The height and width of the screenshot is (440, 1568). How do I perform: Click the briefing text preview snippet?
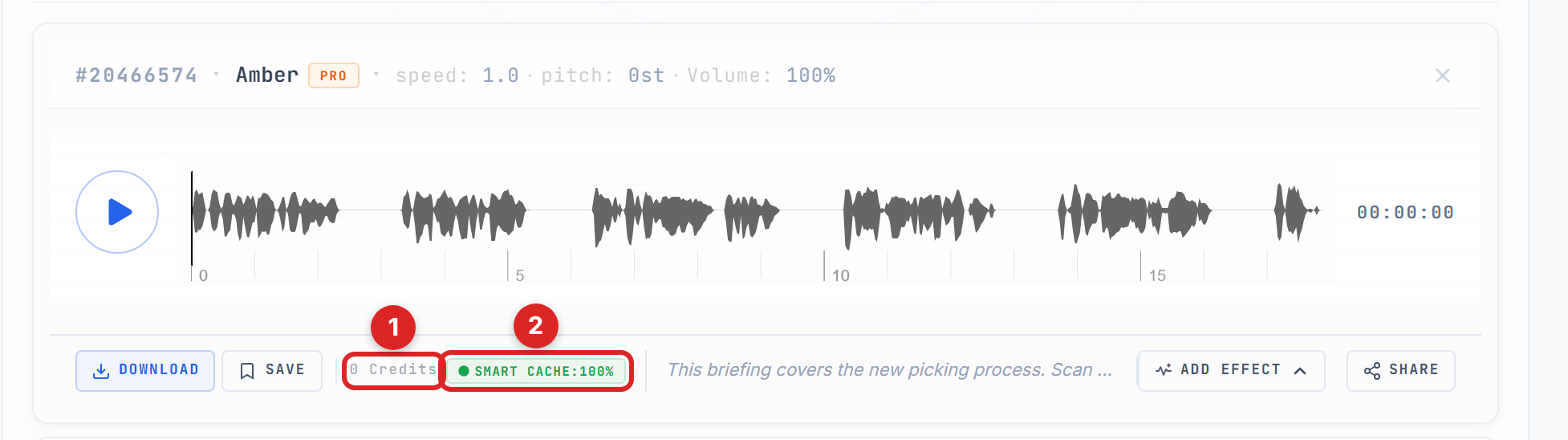890,370
